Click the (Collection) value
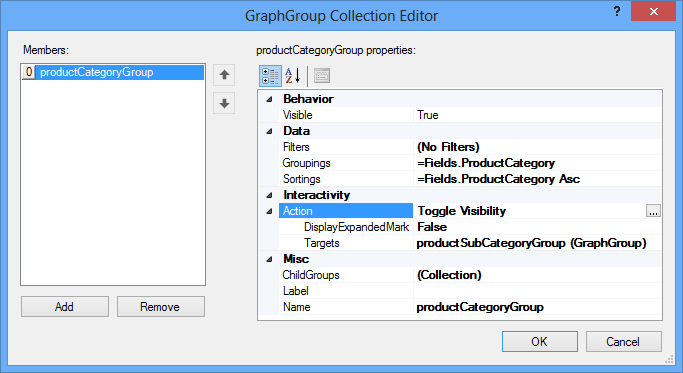Image resolution: width=683 pixels, height=373 pixels. [449, 275]
